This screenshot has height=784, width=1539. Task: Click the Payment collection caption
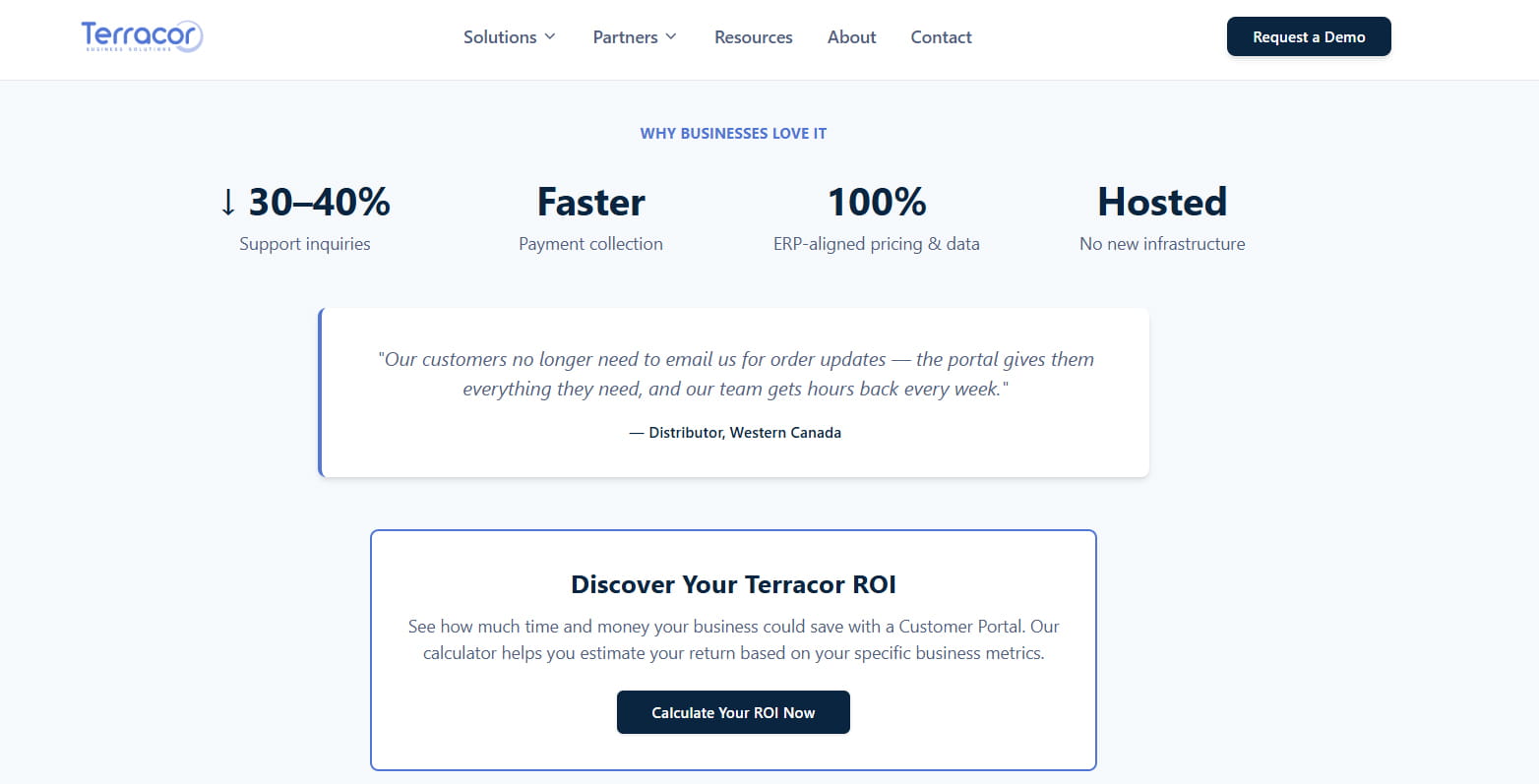pos(590,244)
